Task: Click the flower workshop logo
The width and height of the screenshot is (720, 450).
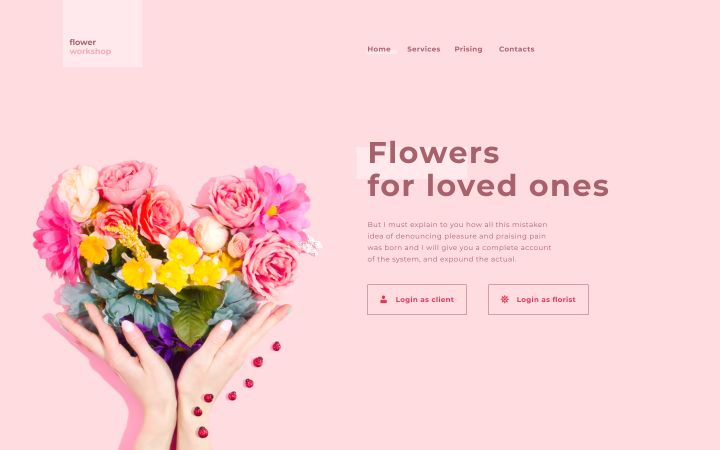Action: 90,47
